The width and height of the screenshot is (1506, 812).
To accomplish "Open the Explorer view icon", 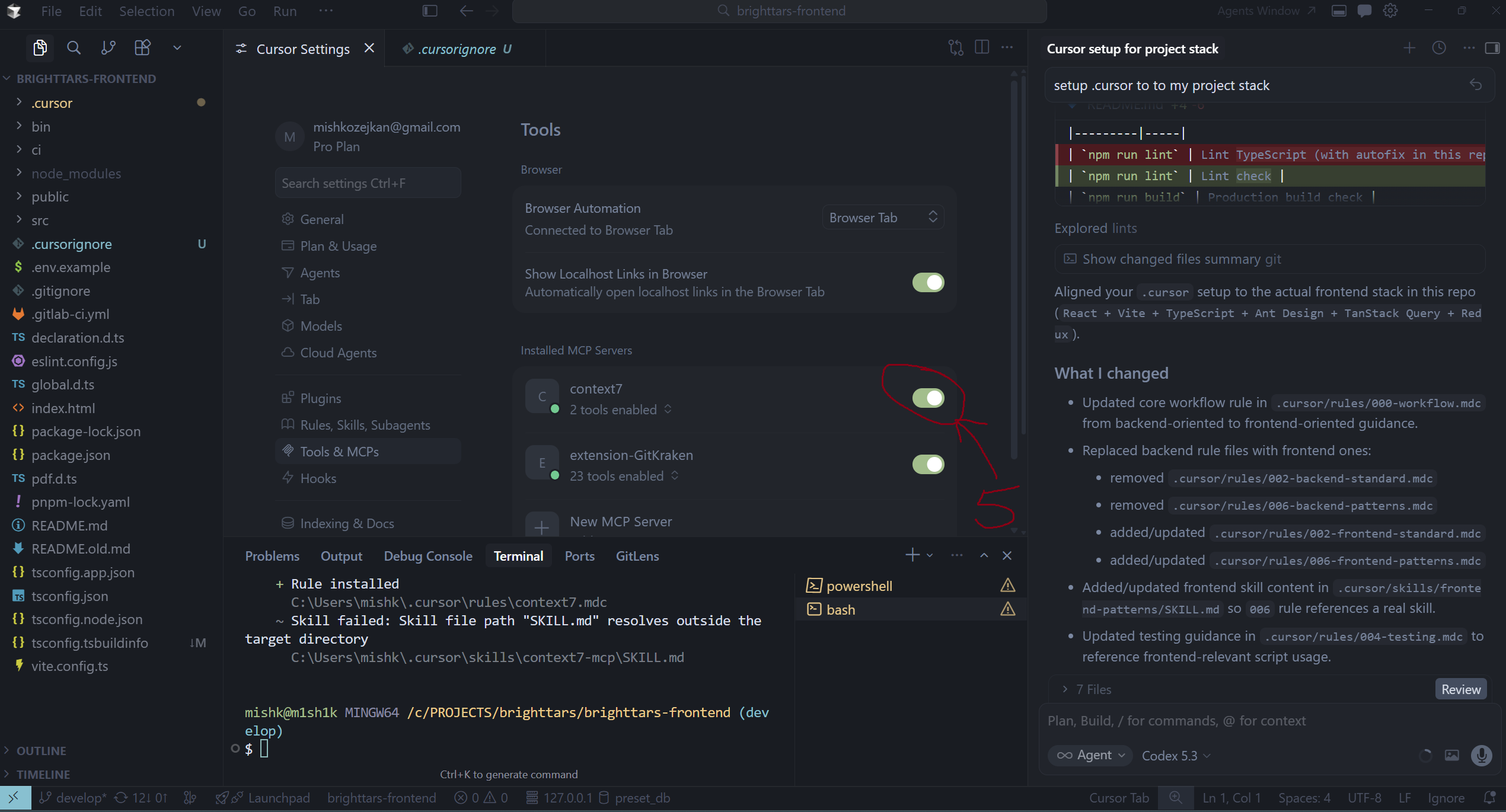I will coord(40,47).
